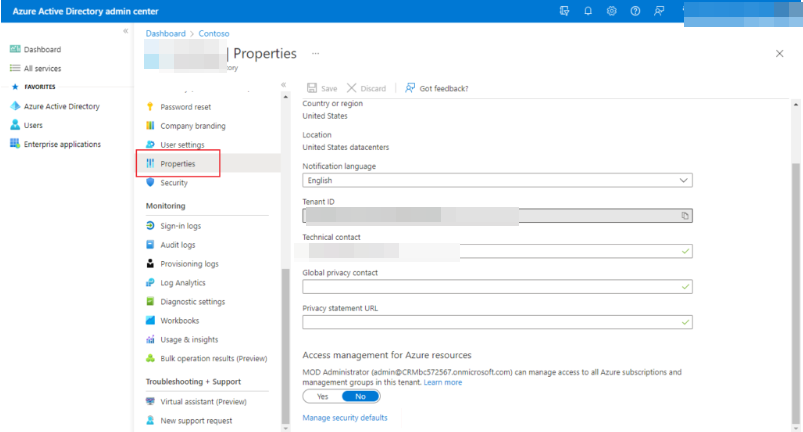Screen dimensions: 803x432
Task: Click the Usage & insights icon
Action: [150, 339]
